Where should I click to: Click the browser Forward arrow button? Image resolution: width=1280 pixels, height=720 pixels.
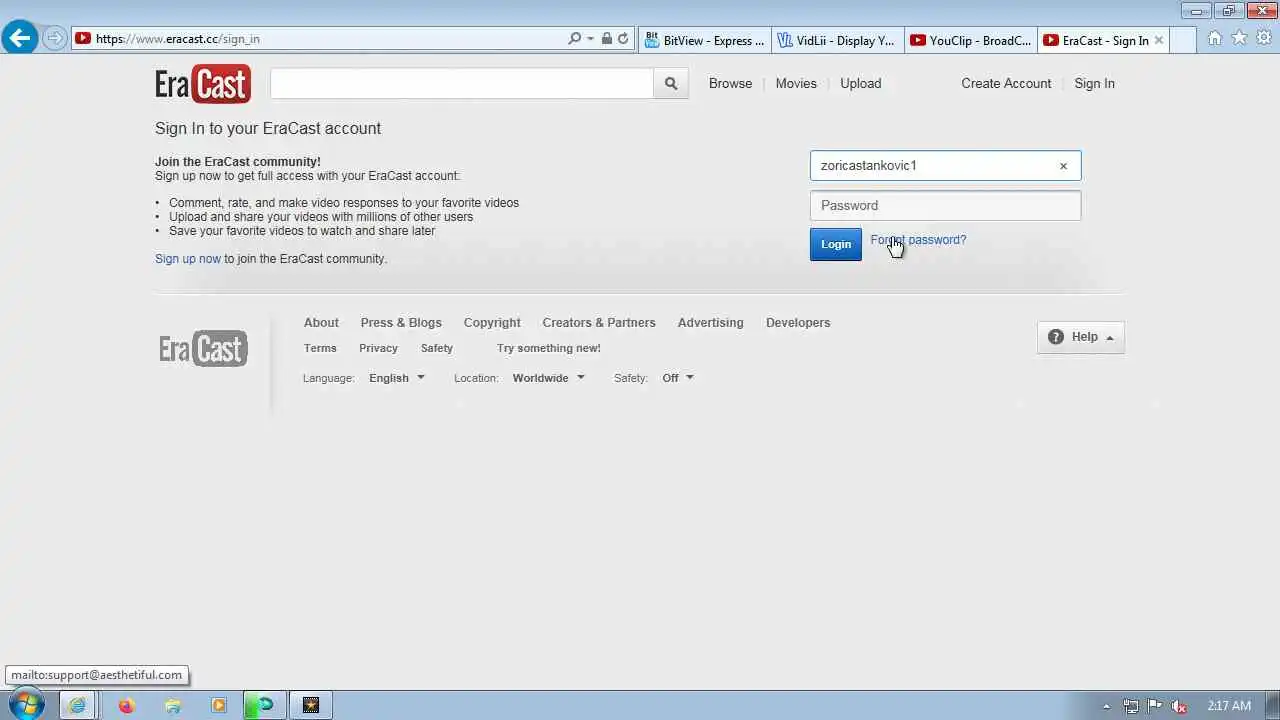pyautogui.click(x=54, y=39)
